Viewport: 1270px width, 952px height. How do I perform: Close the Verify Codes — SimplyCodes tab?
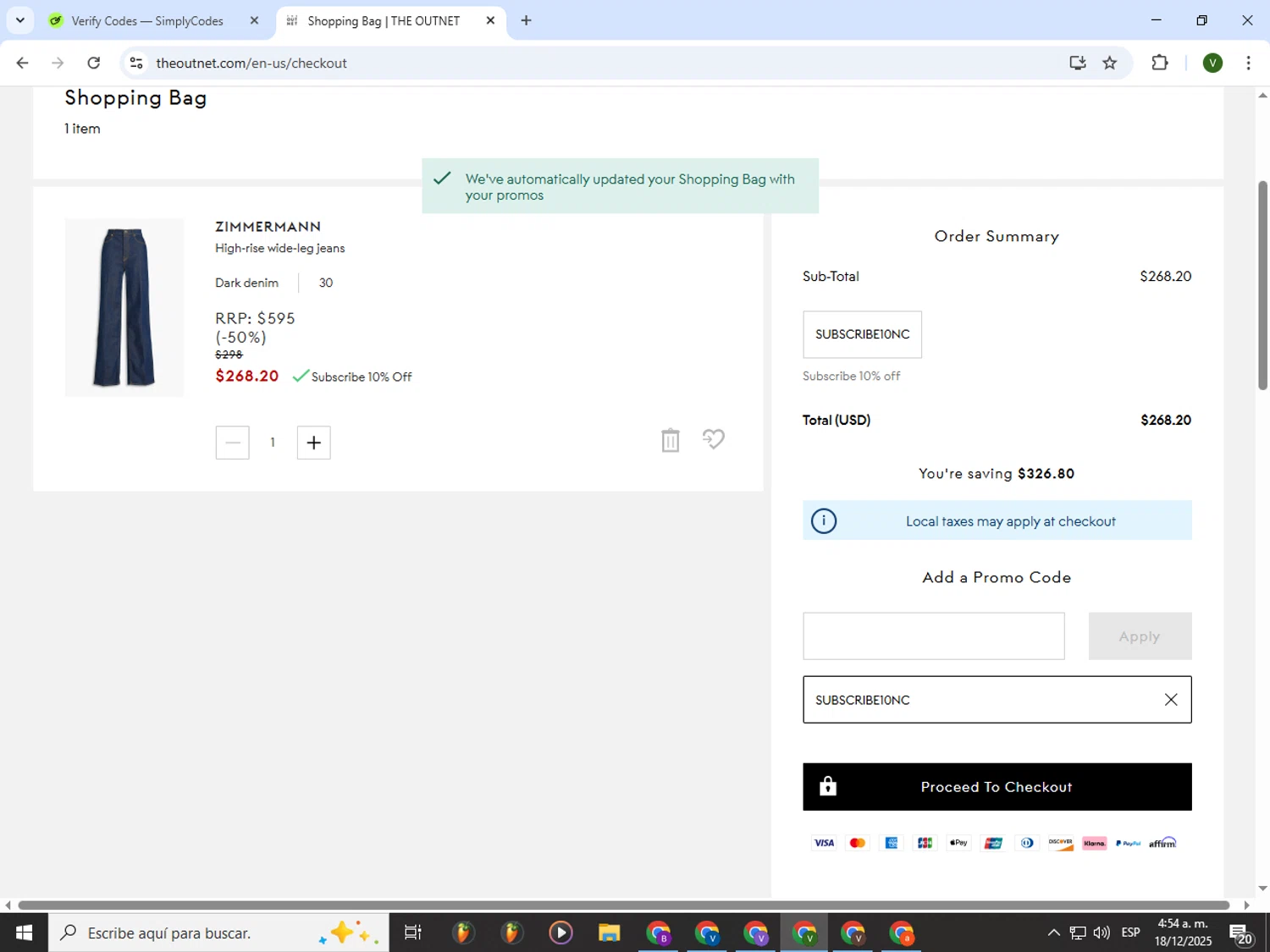tap(254, 20)
